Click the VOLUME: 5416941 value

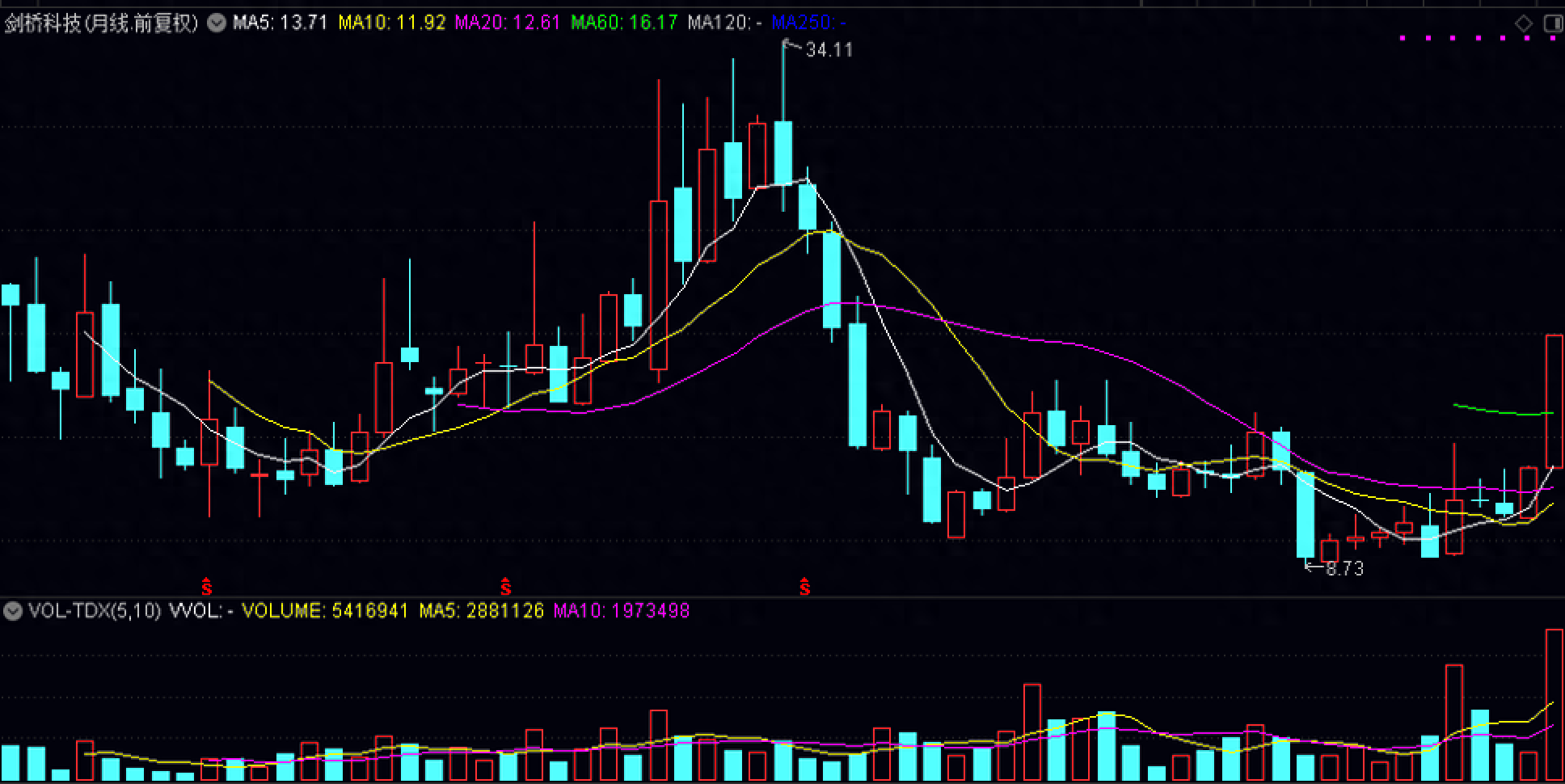325,611
